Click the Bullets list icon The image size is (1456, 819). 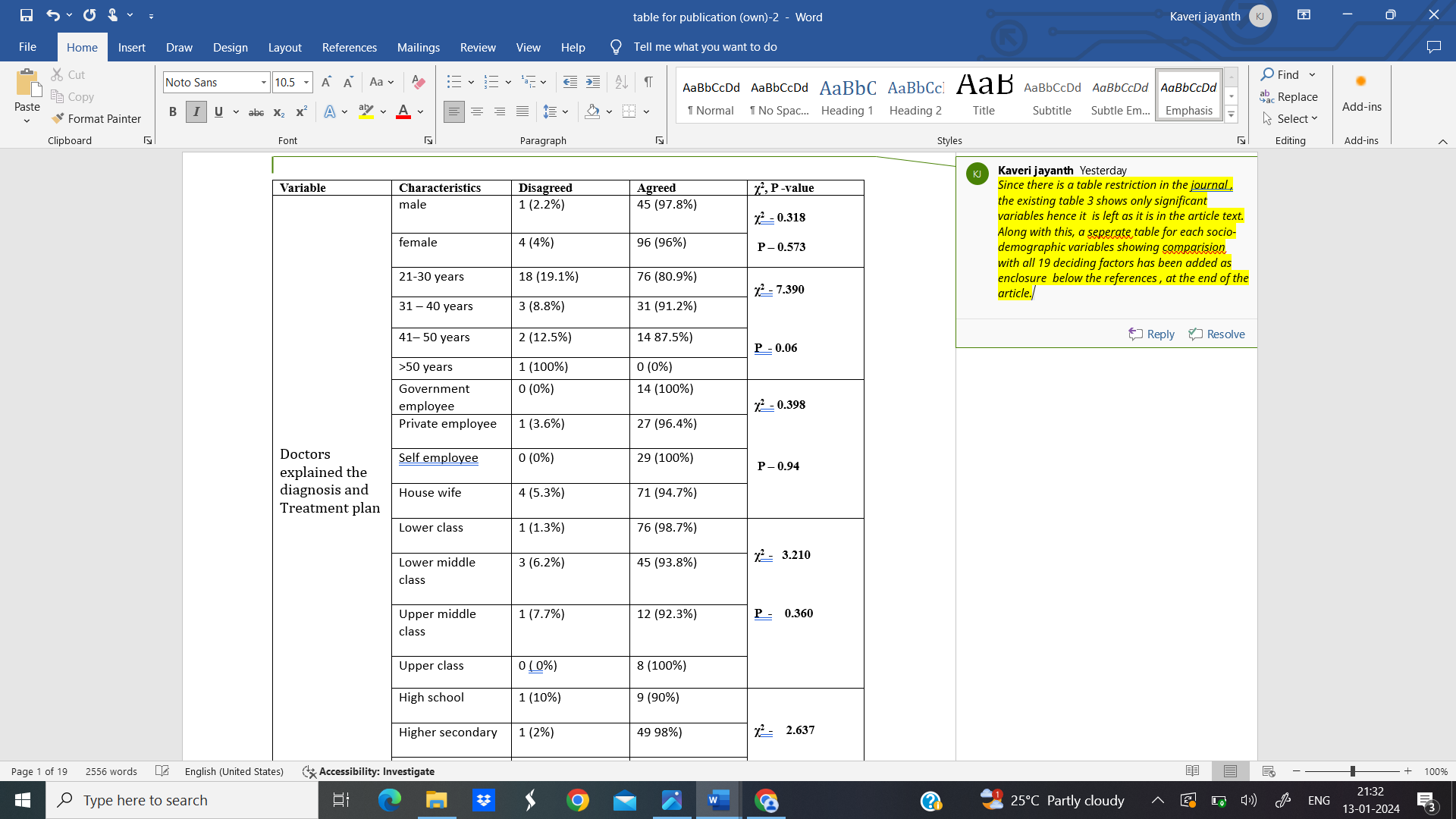coord(453,82)
